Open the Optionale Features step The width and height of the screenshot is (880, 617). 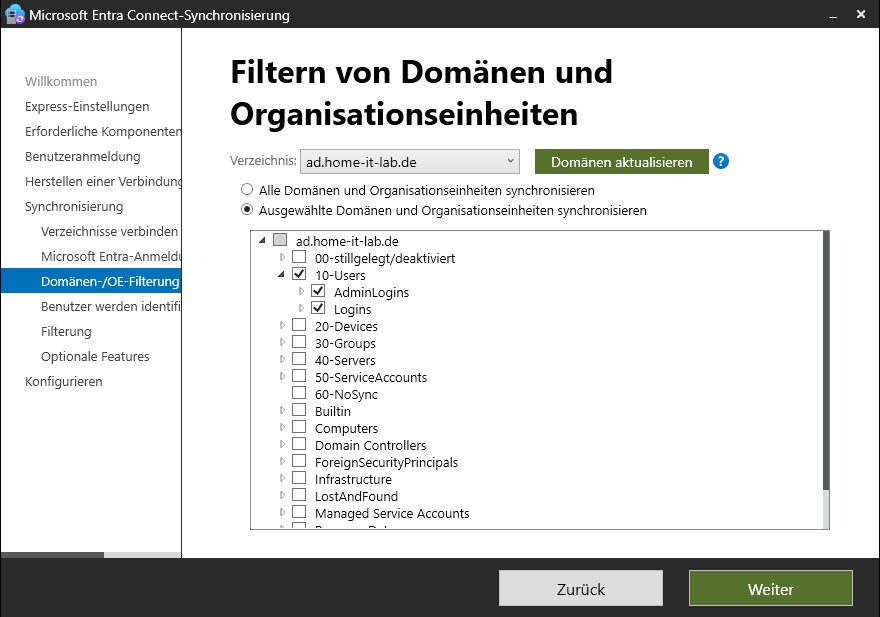[x=95, y=357]
